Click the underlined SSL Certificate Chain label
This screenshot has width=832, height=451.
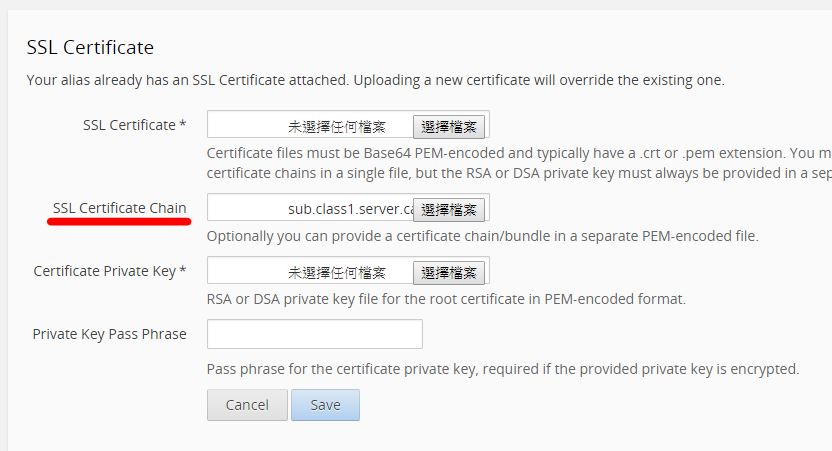119,208
